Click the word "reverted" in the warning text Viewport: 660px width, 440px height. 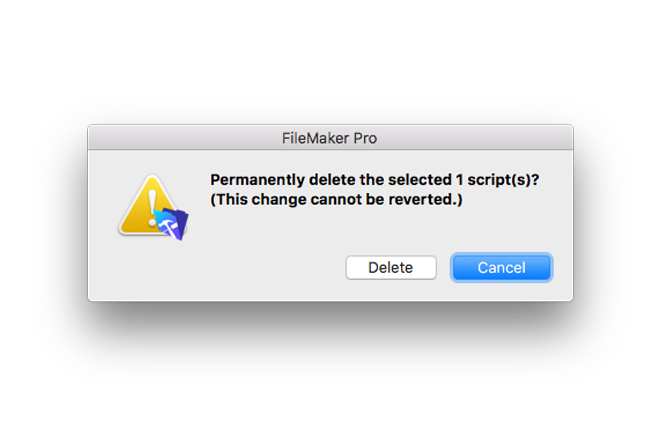(x=423, y=199)
